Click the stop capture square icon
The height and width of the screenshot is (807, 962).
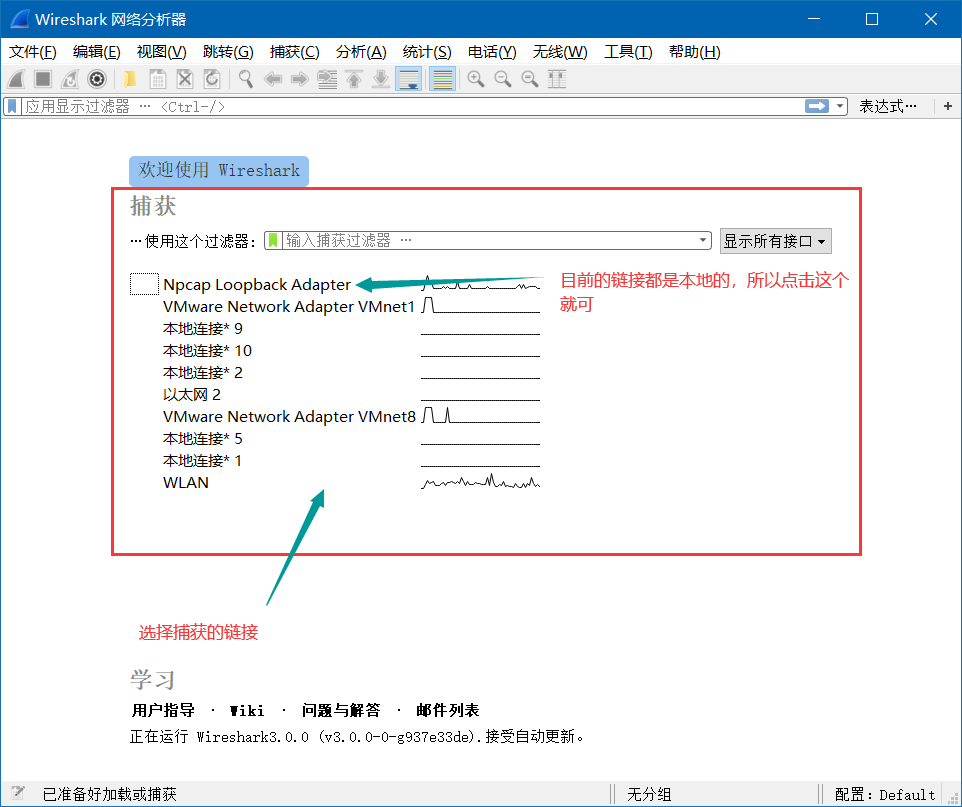point(43,79)
